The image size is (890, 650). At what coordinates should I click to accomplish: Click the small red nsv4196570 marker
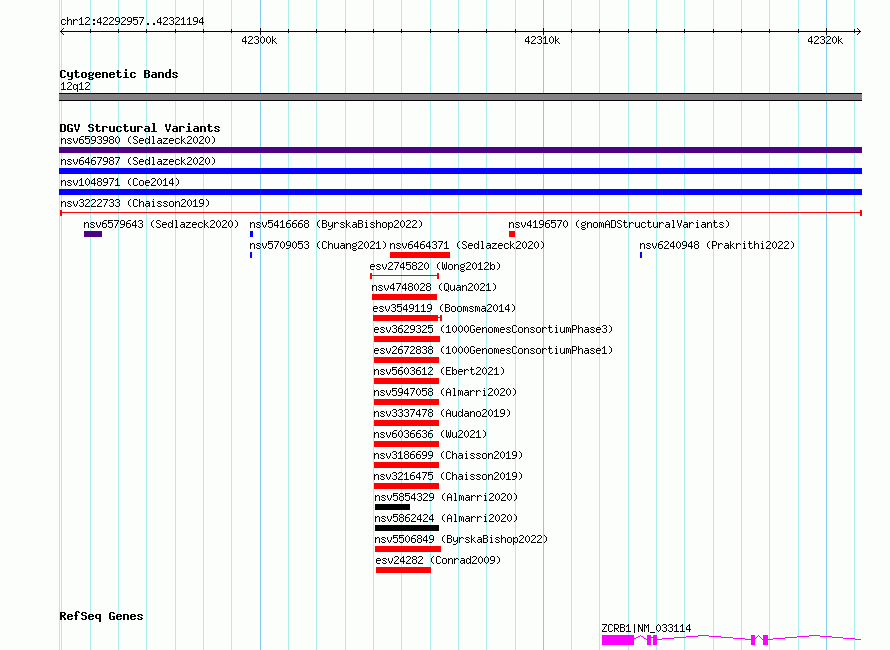click(512, 234)
